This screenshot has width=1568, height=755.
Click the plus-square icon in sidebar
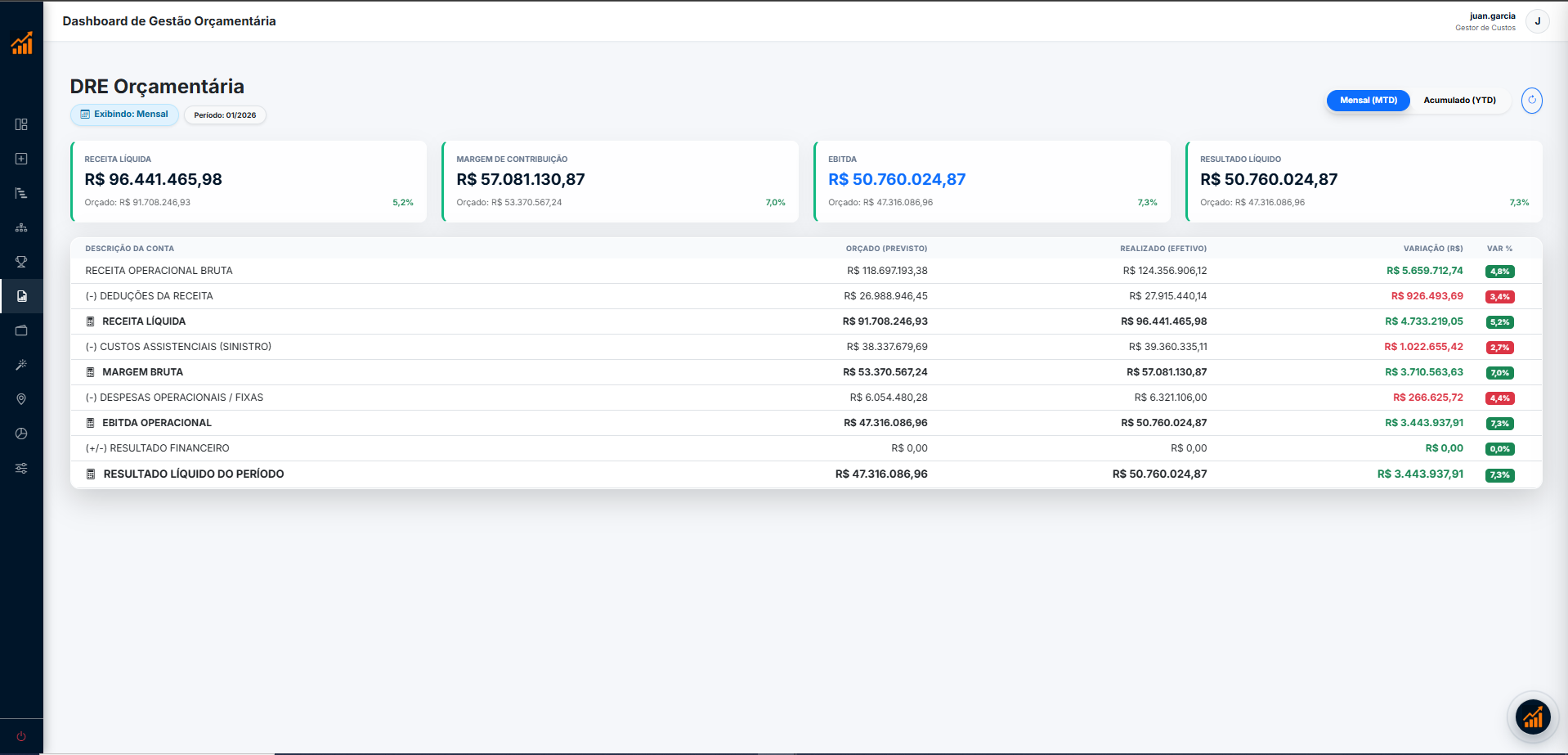21,159
